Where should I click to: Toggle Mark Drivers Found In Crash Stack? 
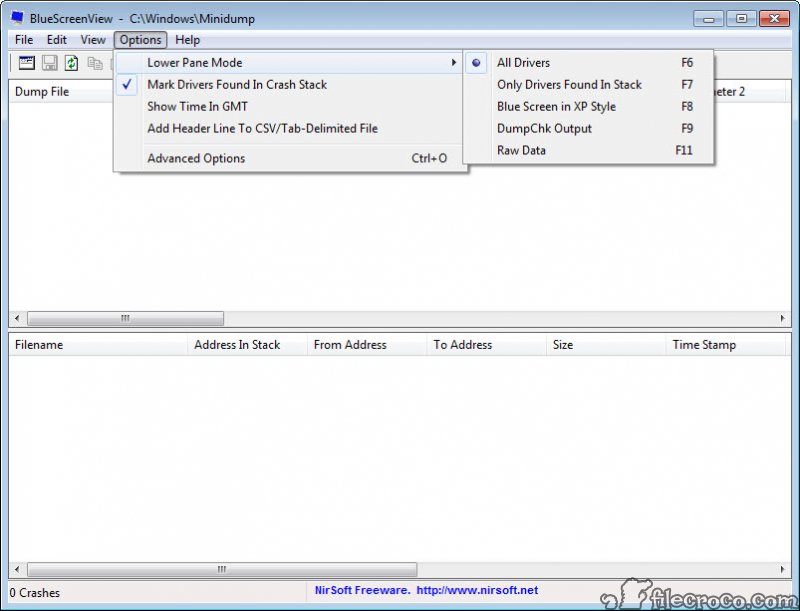tap(289, 85)
